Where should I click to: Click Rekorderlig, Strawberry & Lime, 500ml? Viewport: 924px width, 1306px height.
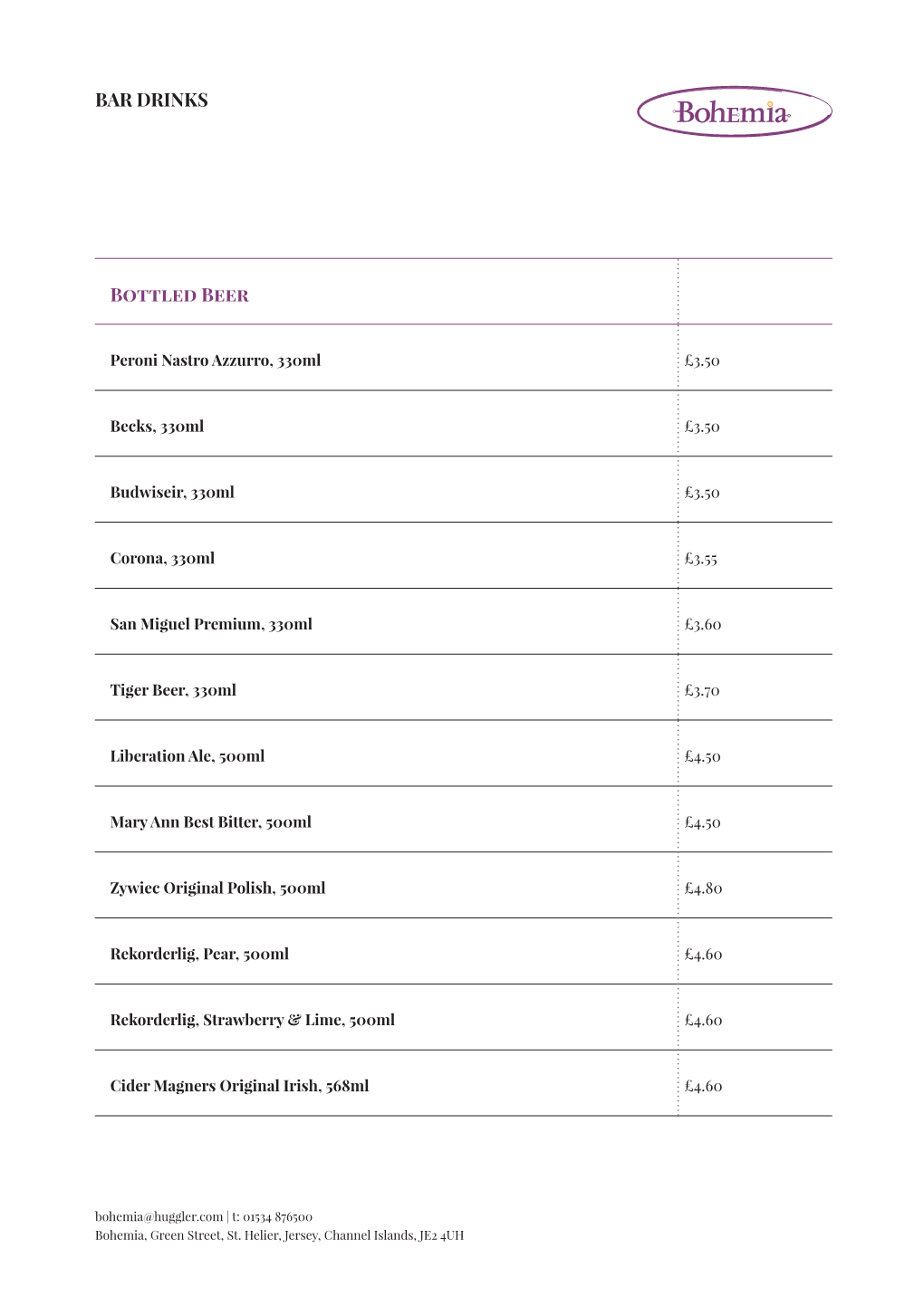coord(253,1020)
